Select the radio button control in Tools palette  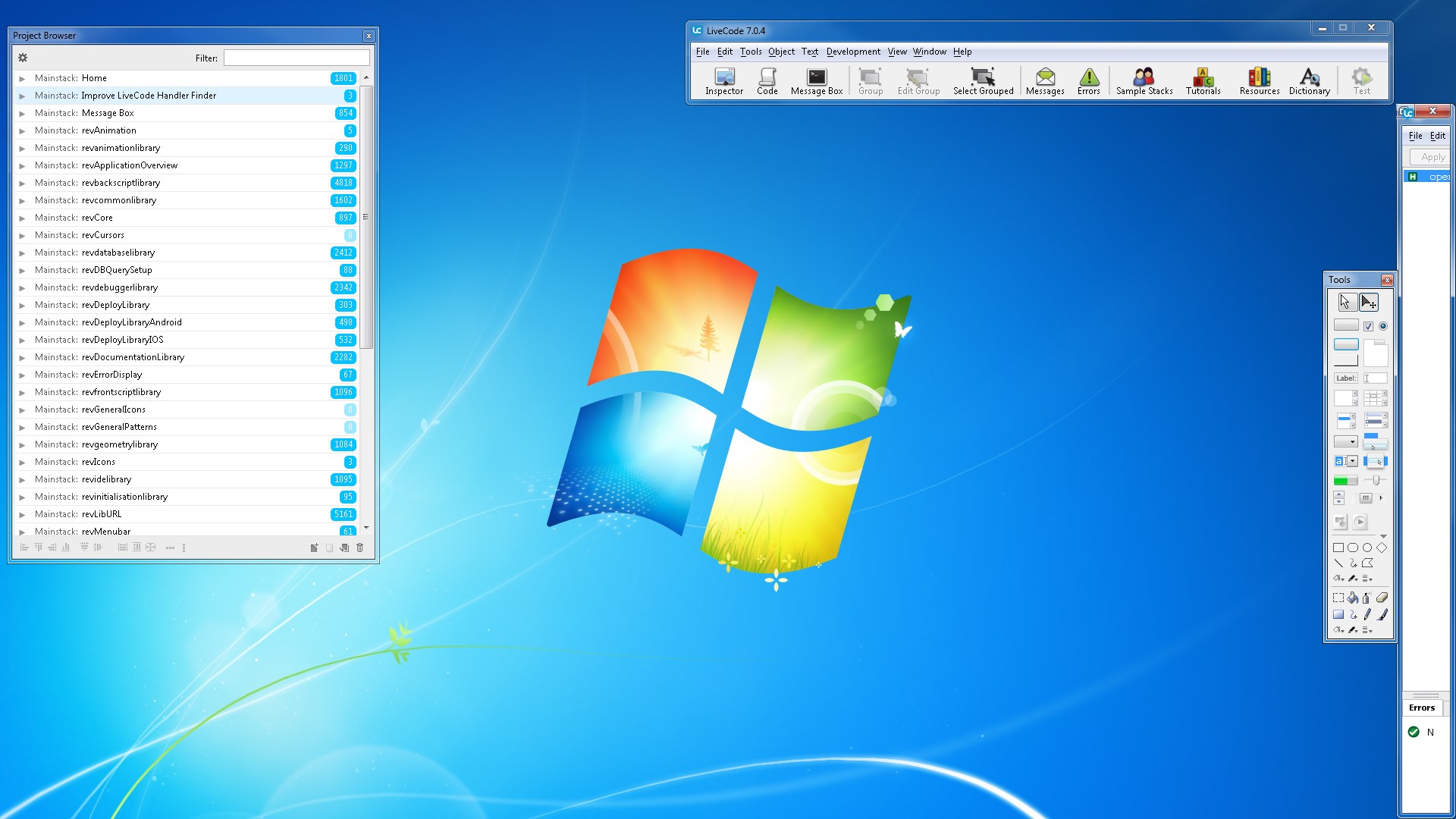[x=1382, y=326]
